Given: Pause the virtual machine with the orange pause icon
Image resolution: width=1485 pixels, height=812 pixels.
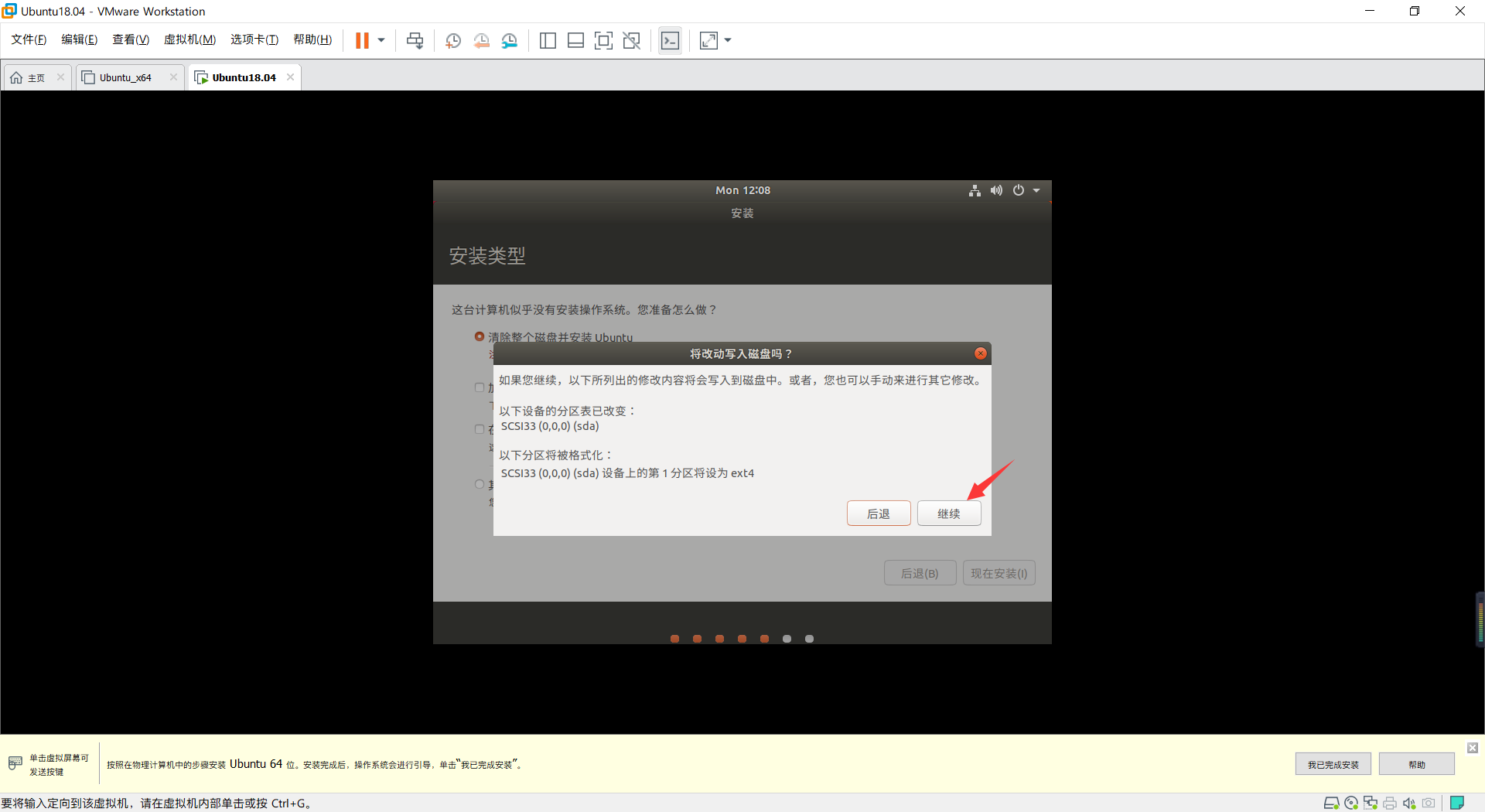Looking at the screenshot, I should [362, 40].
